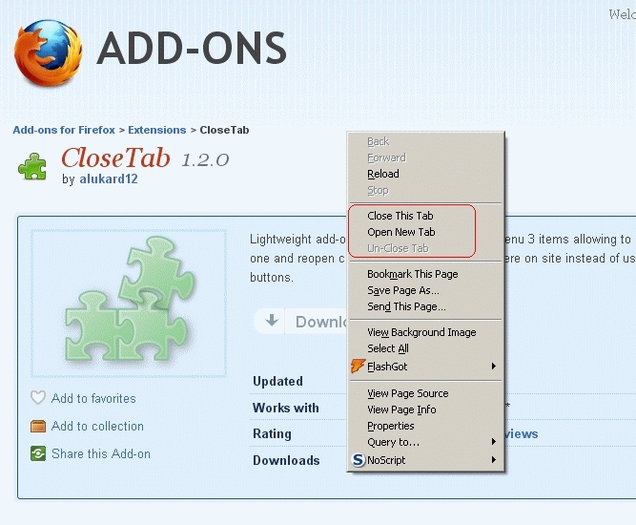636x525 pixels.
Task: Choose Save Page As... entry
Action: coord(425,290)
